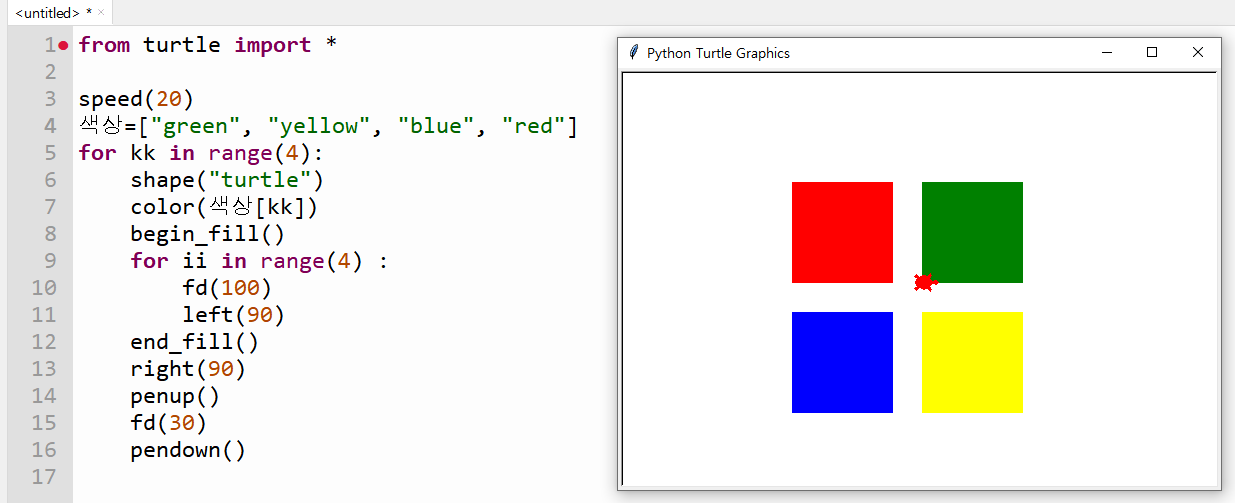Image resolution: width=1235 pixels, height=503 pixels.
Task: Click line number 17 in the gutter
Action: click(44, 477)
